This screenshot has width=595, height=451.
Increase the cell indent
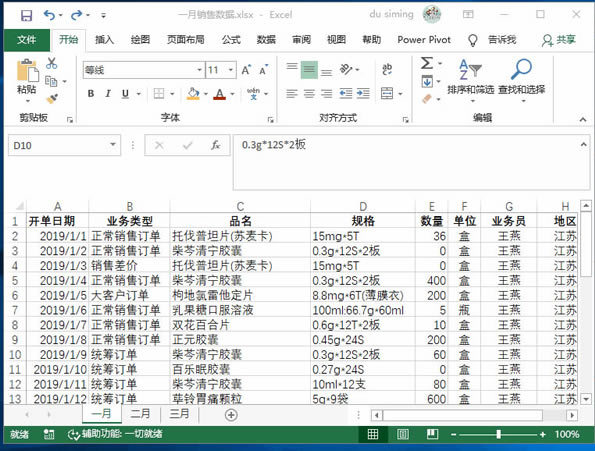pyautogui.click(x=363, y=93)
